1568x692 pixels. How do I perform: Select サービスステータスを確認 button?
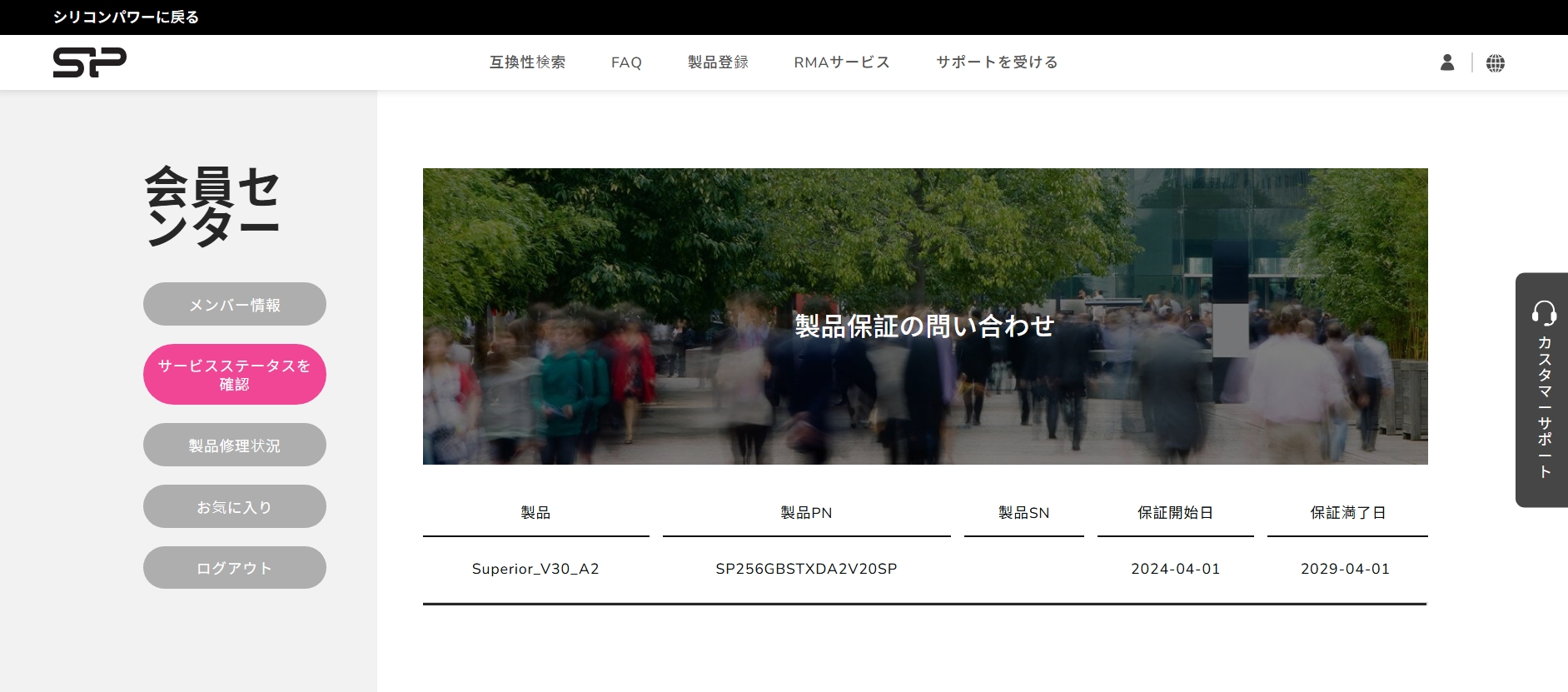pos(234,375)
